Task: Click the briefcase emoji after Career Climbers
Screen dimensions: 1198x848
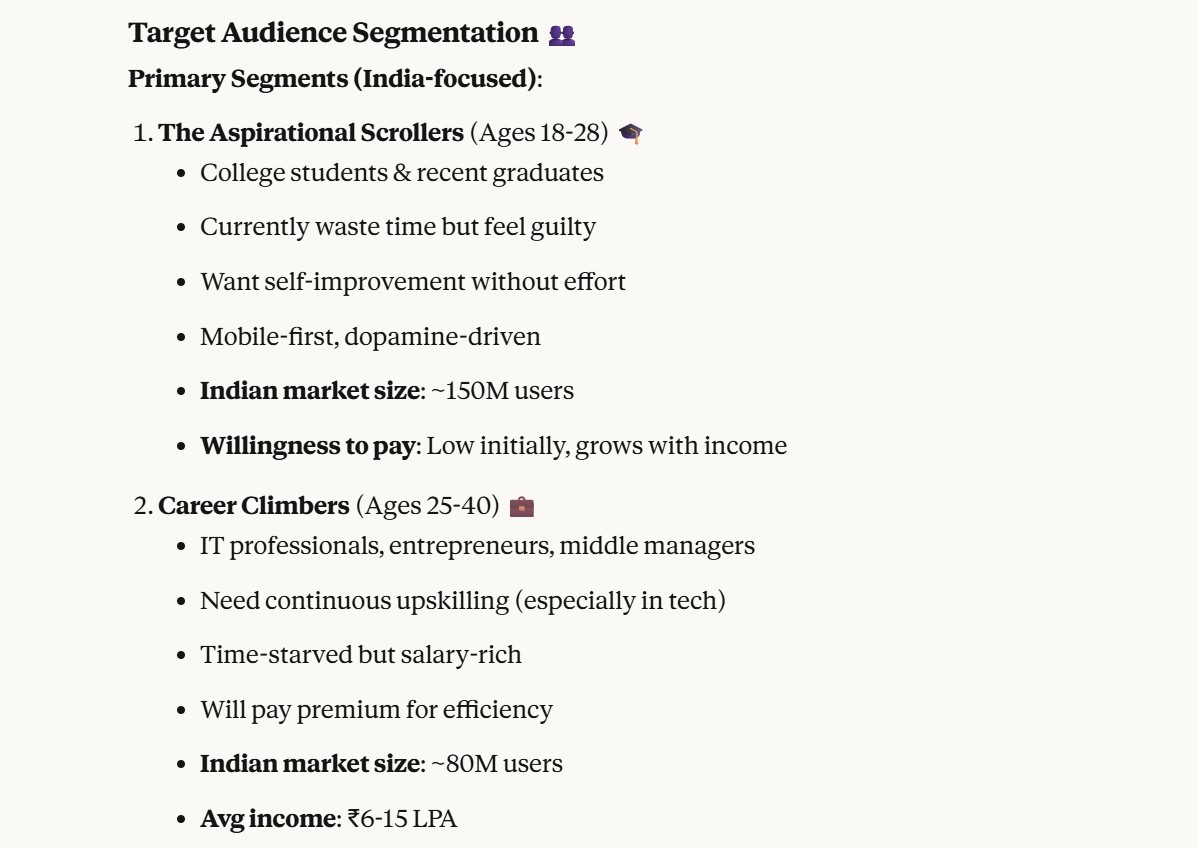Action: click(x=522, y=506)
